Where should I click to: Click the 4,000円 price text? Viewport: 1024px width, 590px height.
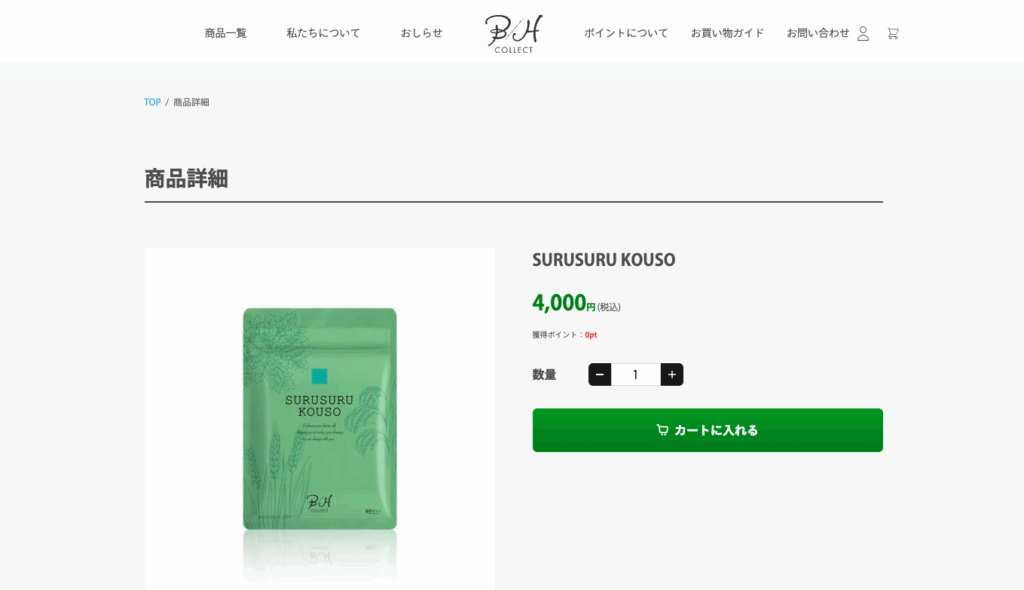pos(564,303)
